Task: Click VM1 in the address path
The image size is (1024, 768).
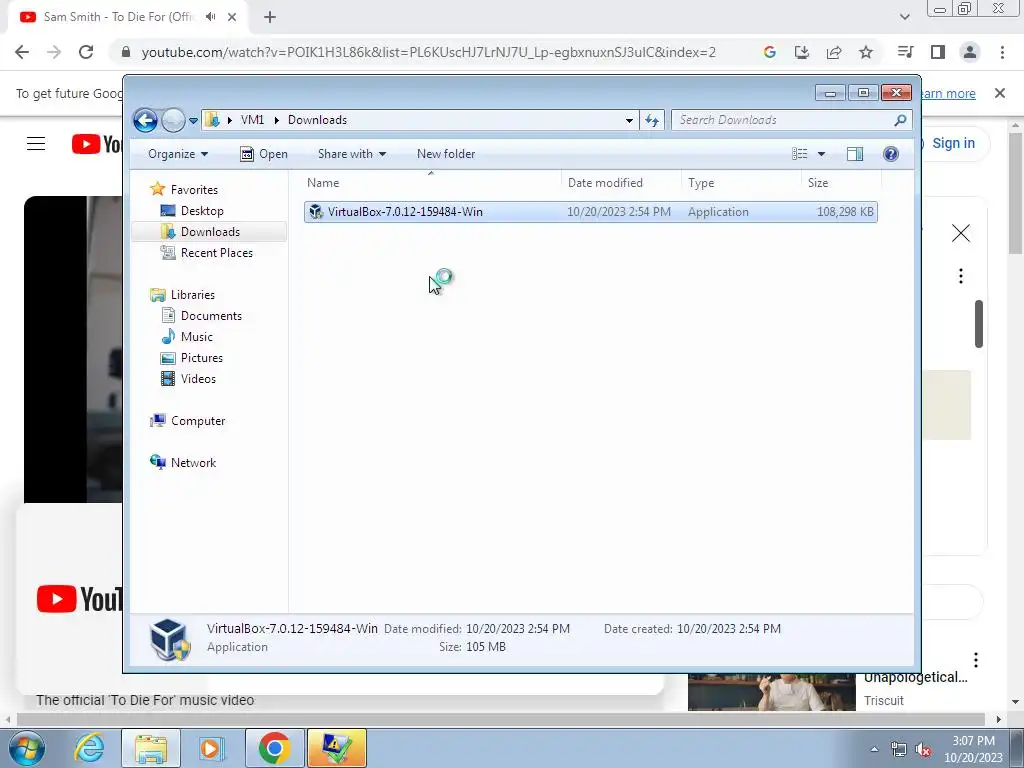Action: [x=252, y=120]
